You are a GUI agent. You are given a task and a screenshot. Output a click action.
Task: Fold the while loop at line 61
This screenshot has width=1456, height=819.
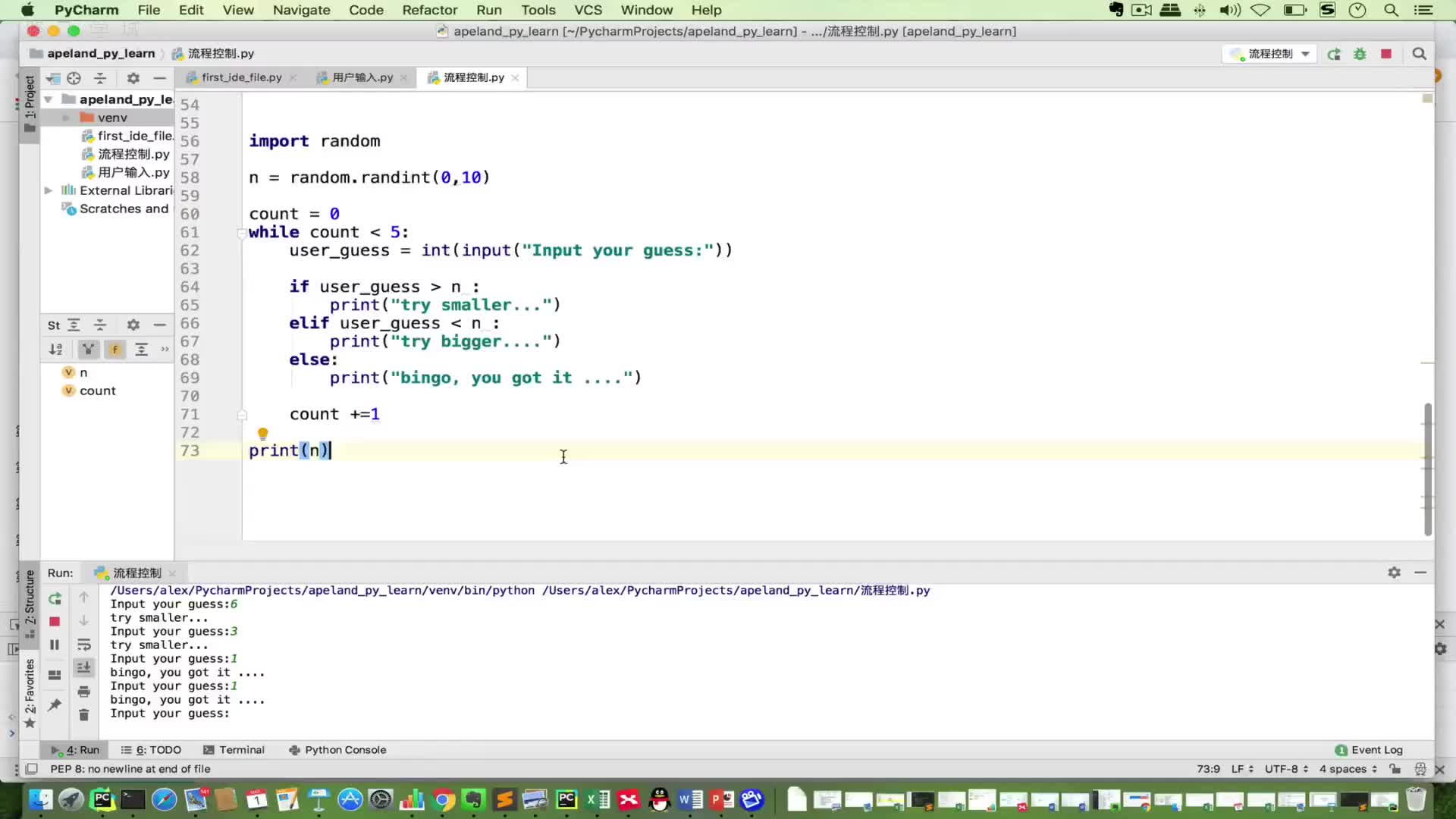pos(242,233)
